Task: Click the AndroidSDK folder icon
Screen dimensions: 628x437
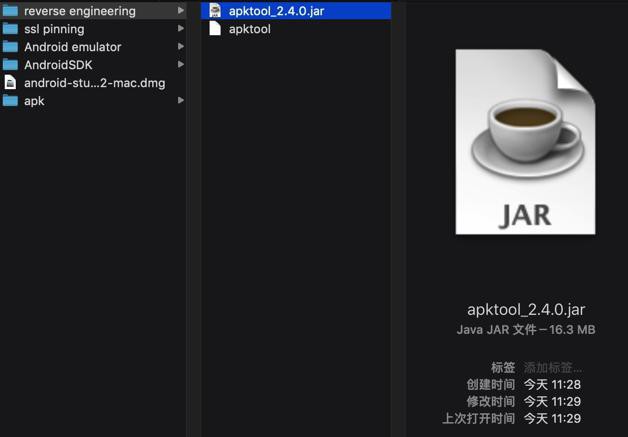Action: 10,65
